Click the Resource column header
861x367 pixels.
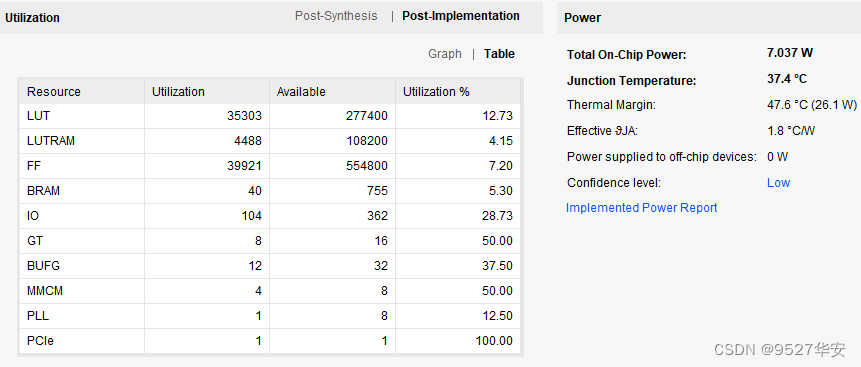click(82, 92)
